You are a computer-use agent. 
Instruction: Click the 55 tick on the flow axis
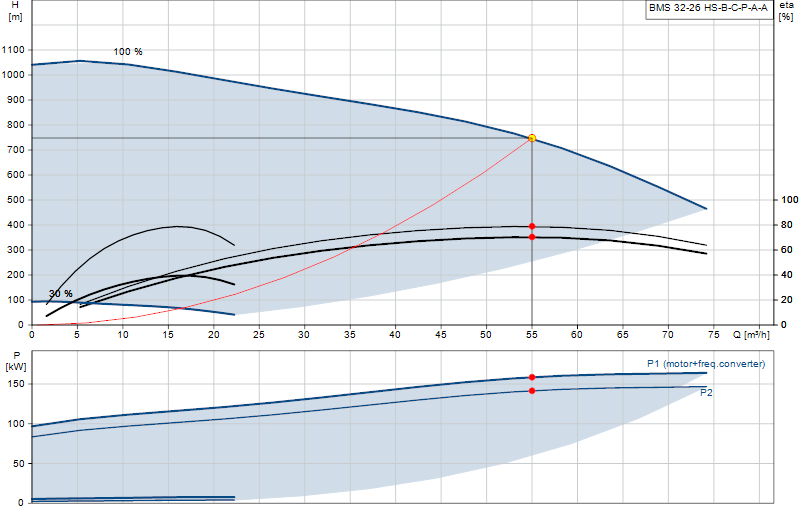532,335
